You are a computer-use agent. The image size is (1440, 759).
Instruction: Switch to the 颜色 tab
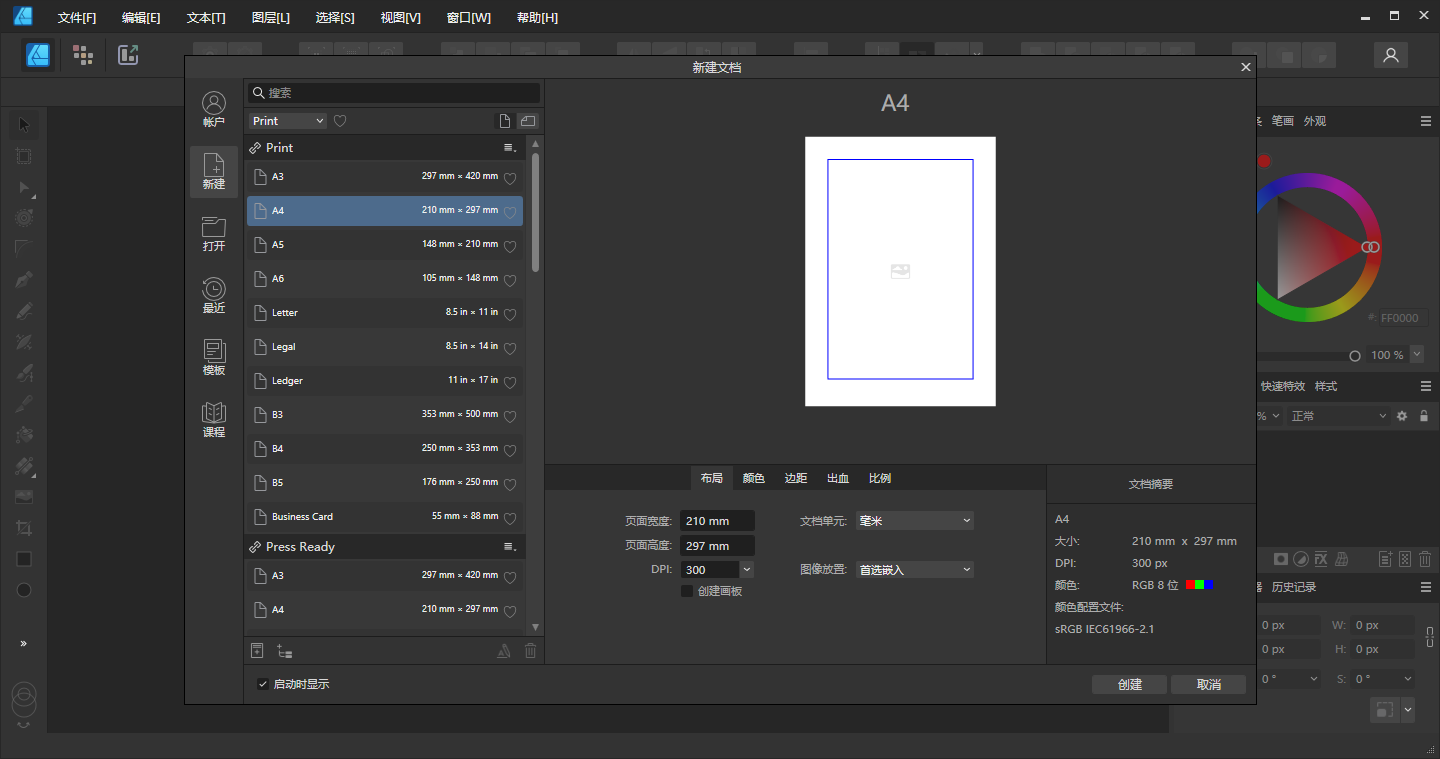754,478
